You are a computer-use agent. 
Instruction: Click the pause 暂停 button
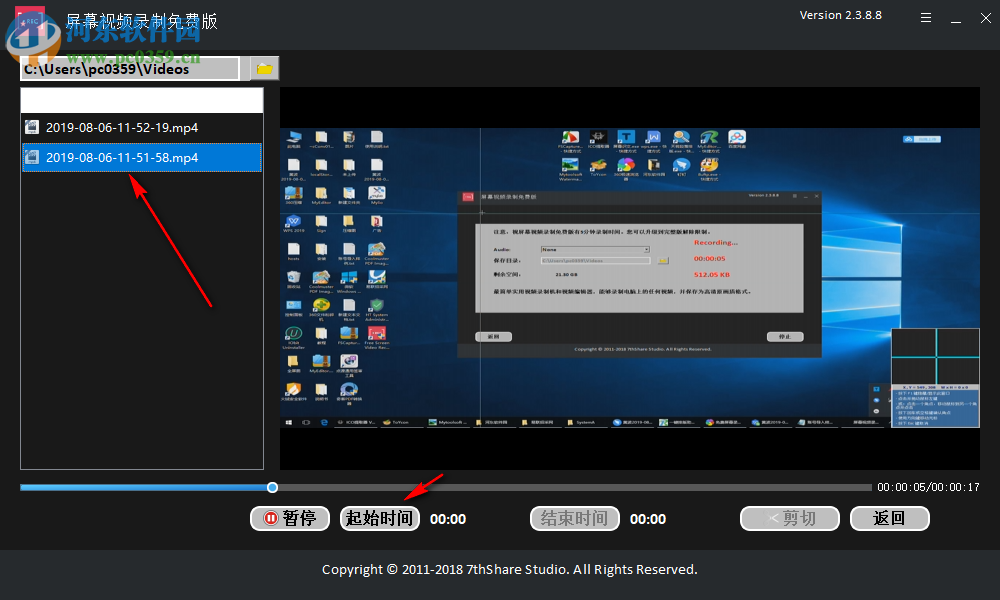(290, 518)
